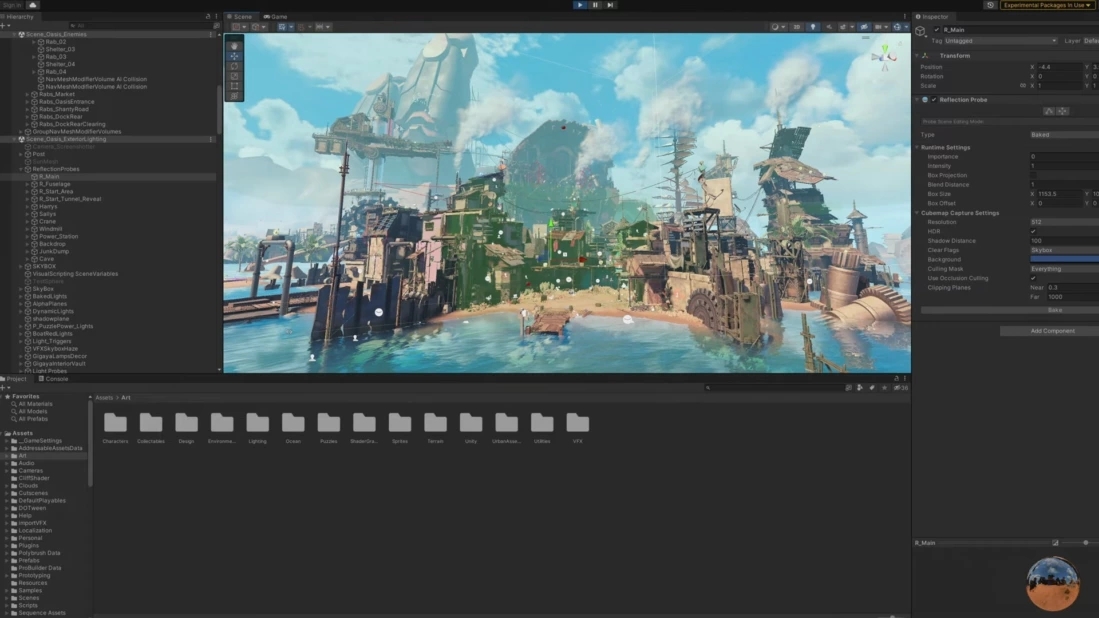Click the Bake button in the Inspector

1055,310
